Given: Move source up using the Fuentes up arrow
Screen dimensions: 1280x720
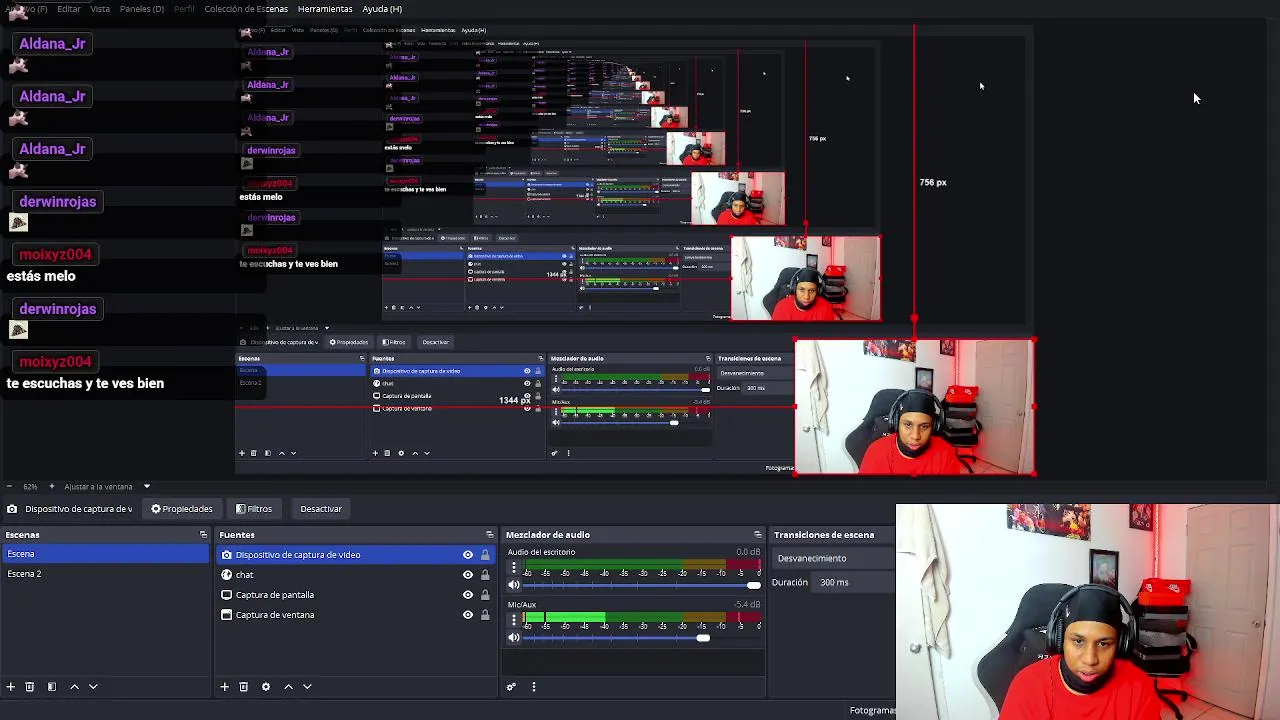Looking at the screenshot, I should coord(288,687).
